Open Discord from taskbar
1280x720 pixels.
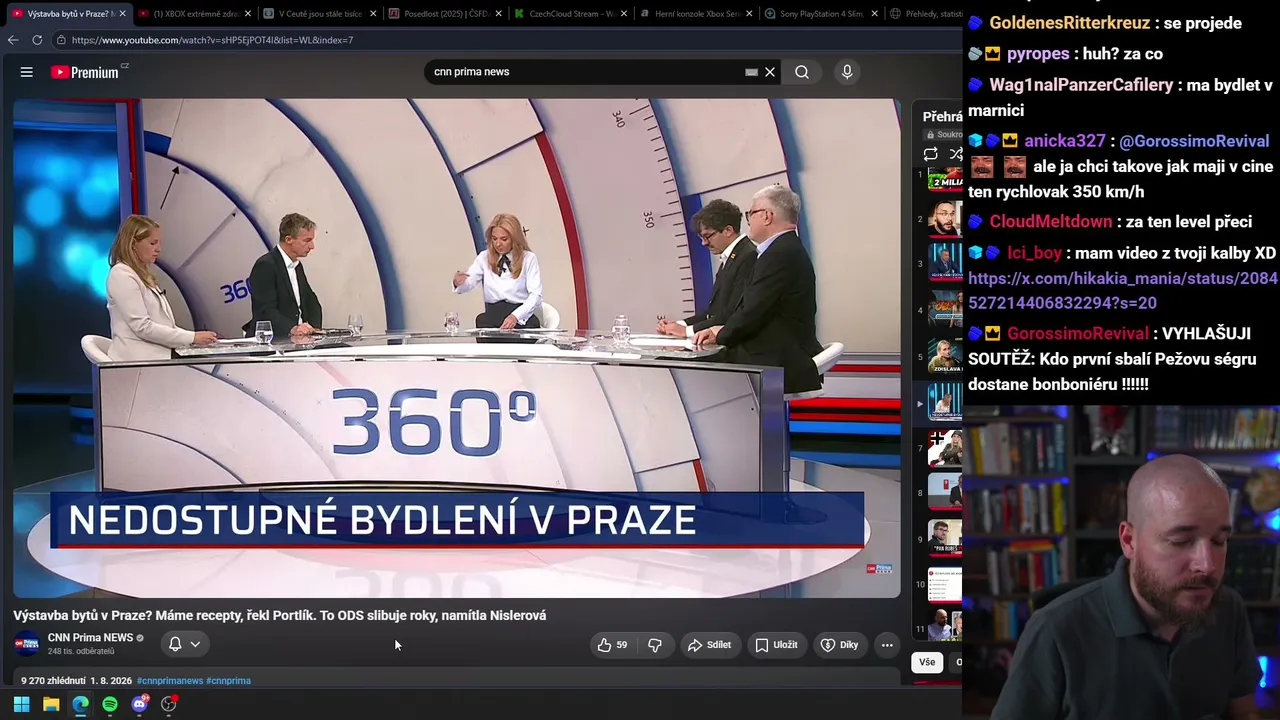(139, 704)
